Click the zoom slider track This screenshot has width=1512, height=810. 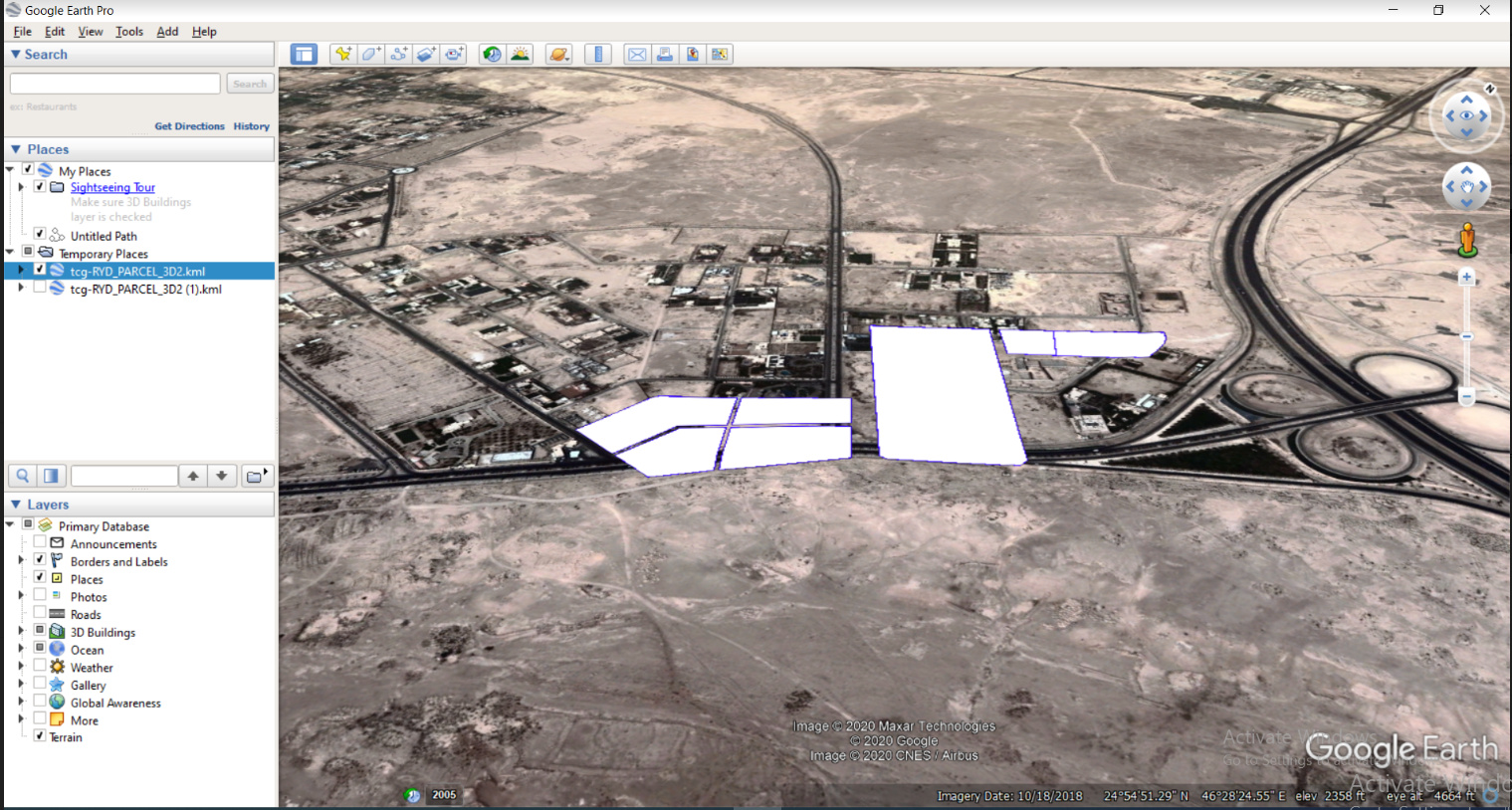1466,336
